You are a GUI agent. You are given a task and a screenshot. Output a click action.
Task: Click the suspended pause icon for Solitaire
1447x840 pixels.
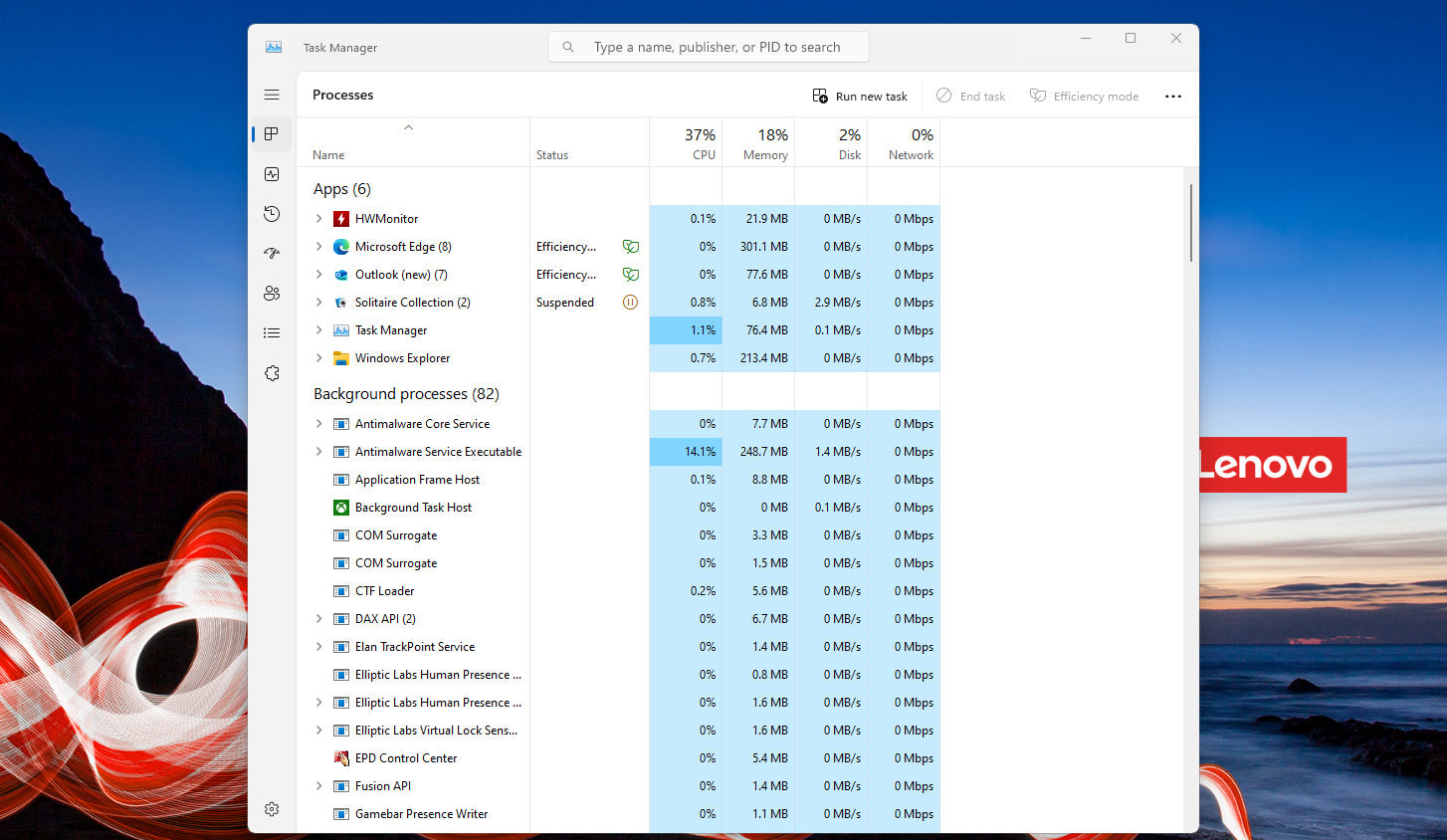click(630, 303)
